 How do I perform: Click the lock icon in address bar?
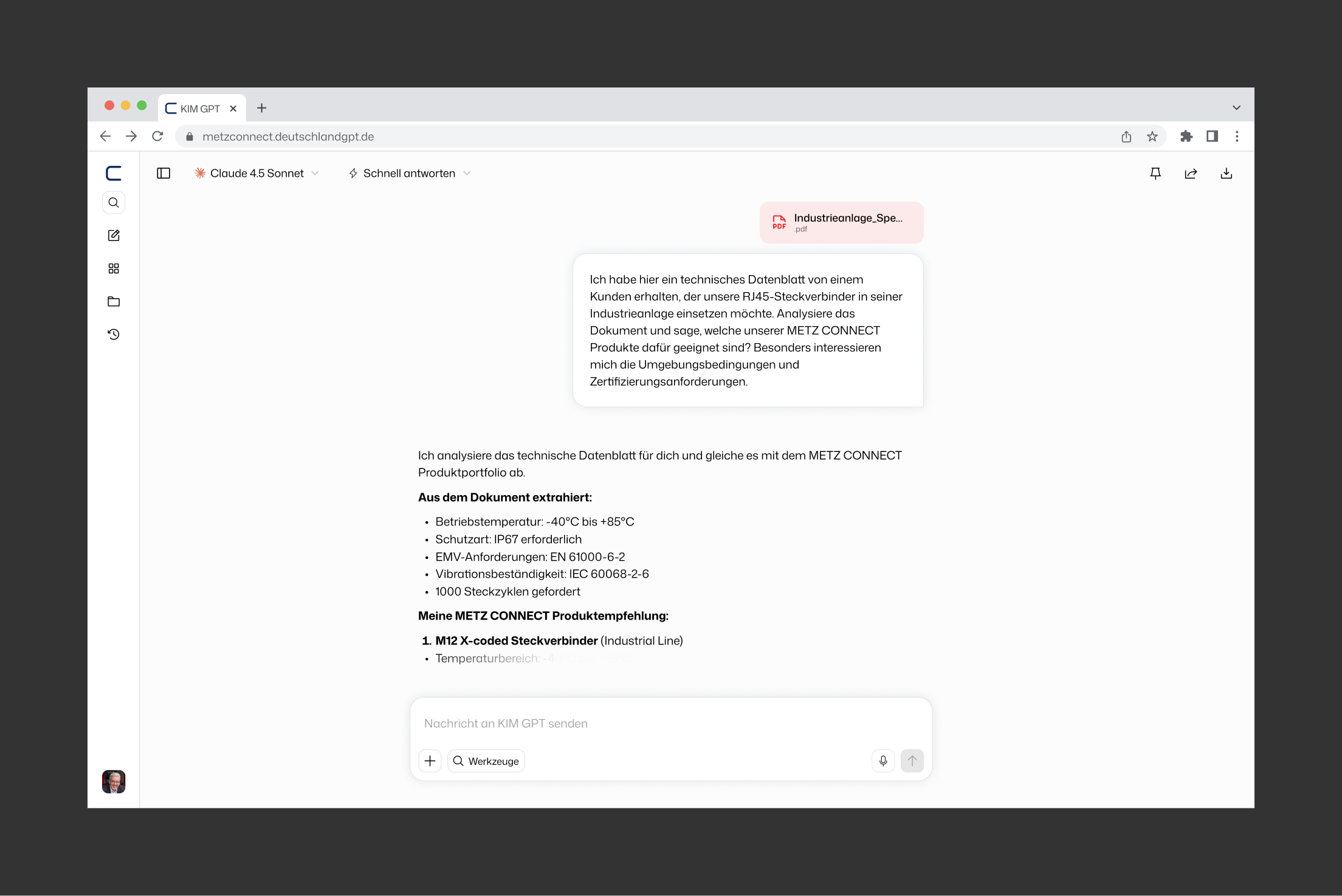click(190, 137)
